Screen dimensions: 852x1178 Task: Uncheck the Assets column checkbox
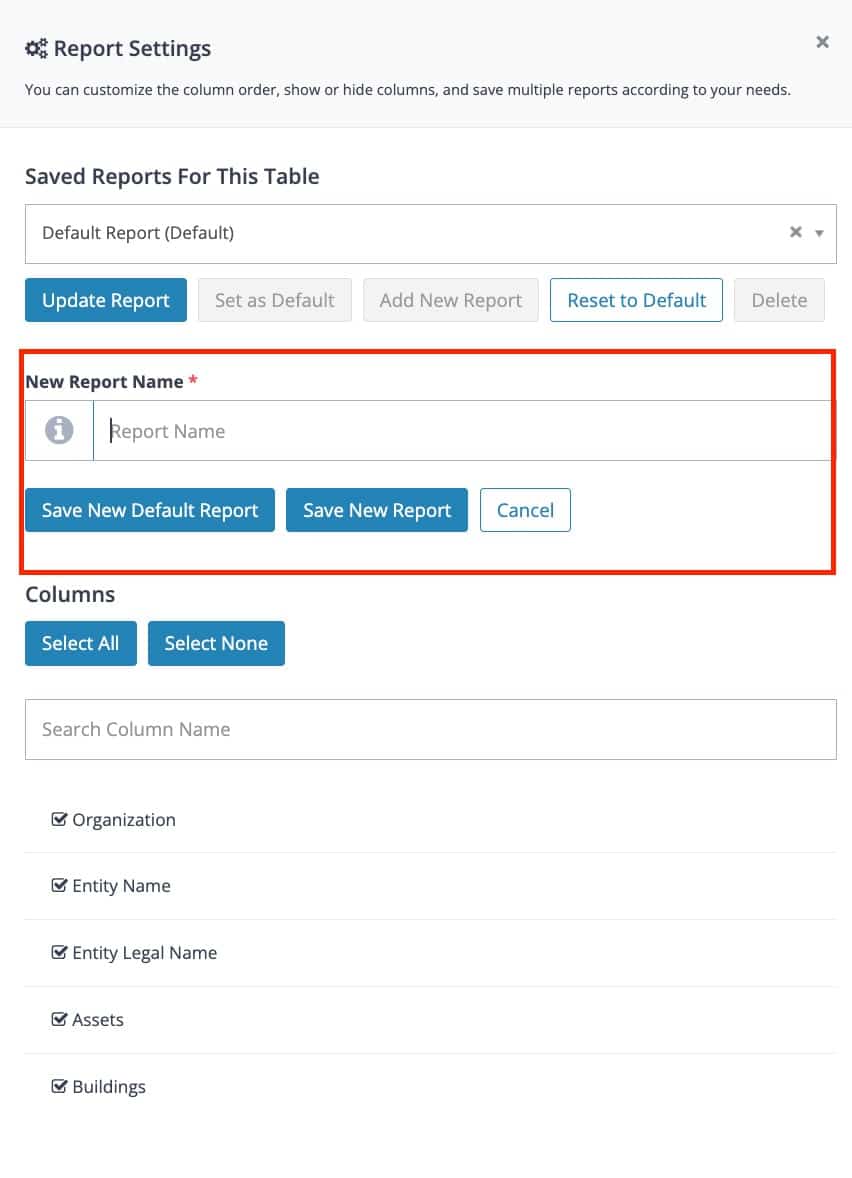59,1019
